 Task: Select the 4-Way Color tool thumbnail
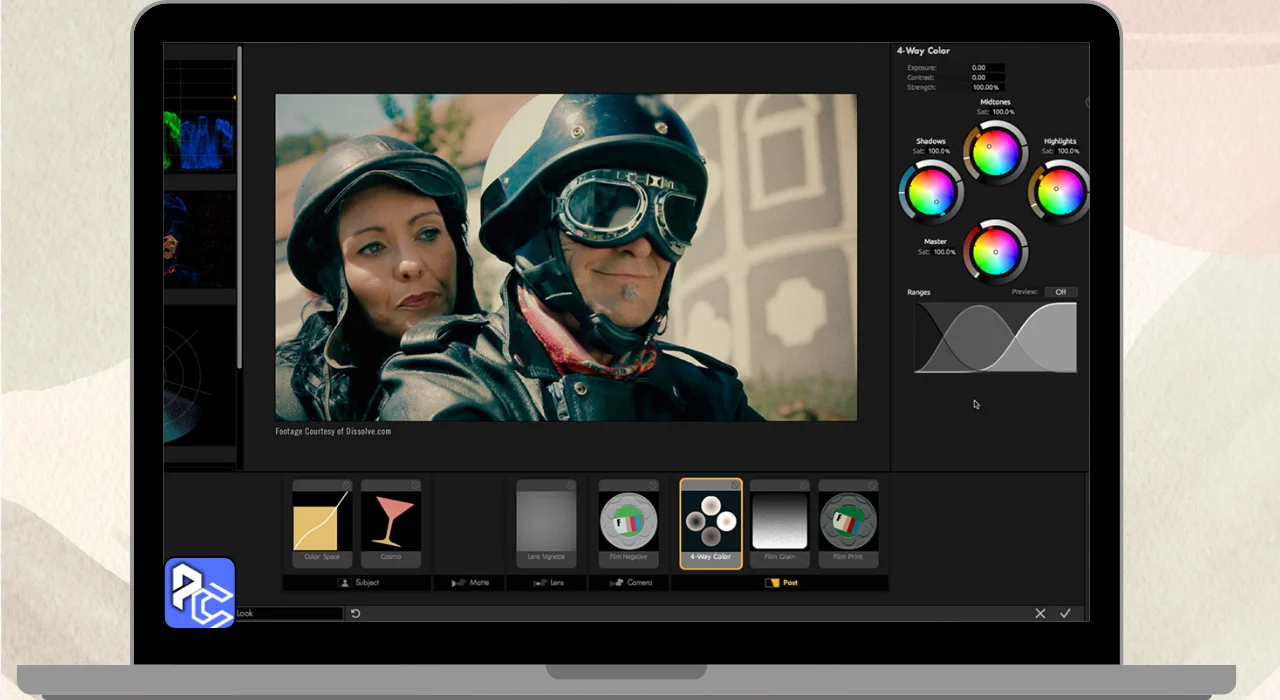[x=710, y=520]
